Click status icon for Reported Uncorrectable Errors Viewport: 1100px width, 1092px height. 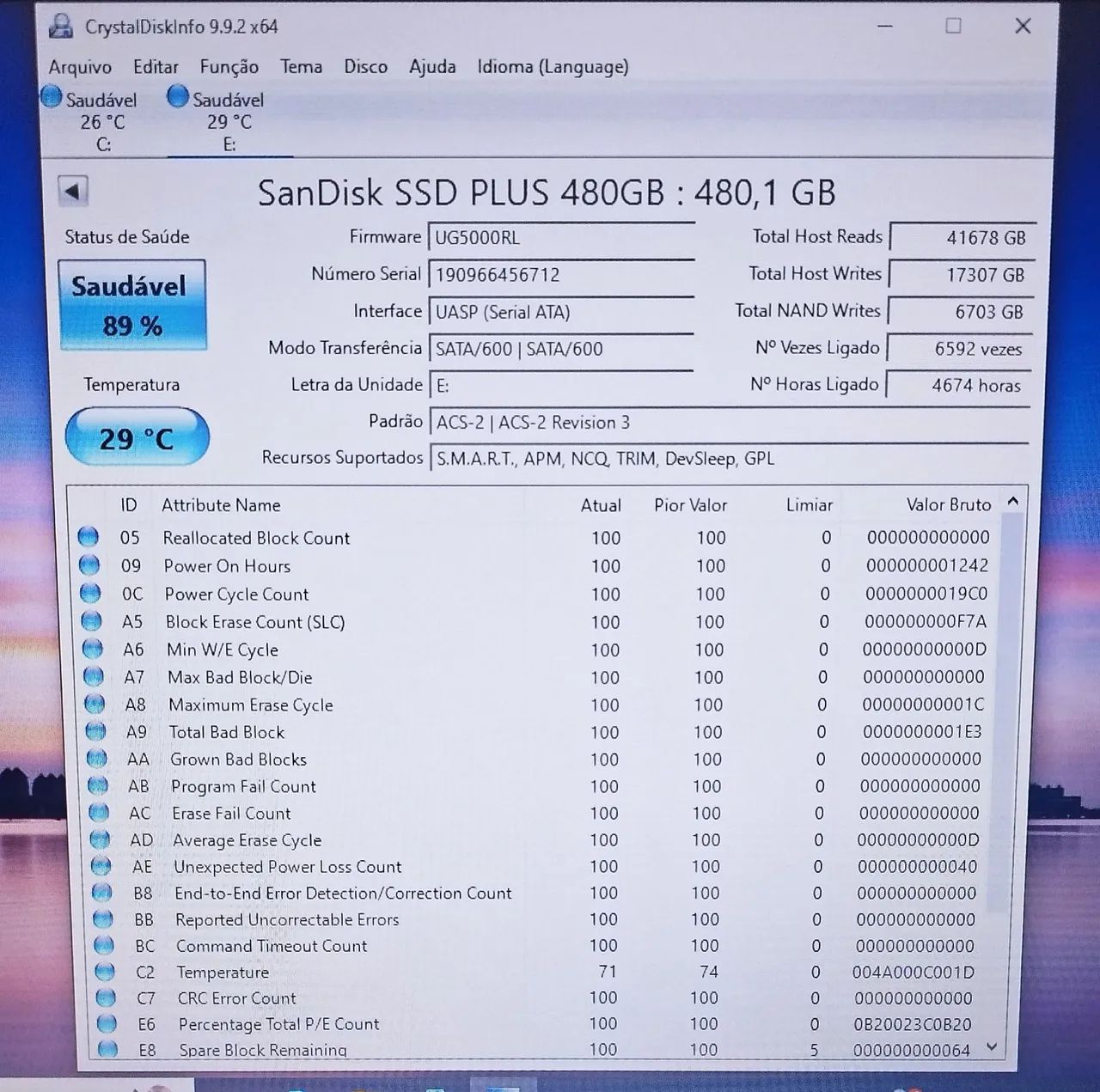pyautogui.click(x=103, y=918)
